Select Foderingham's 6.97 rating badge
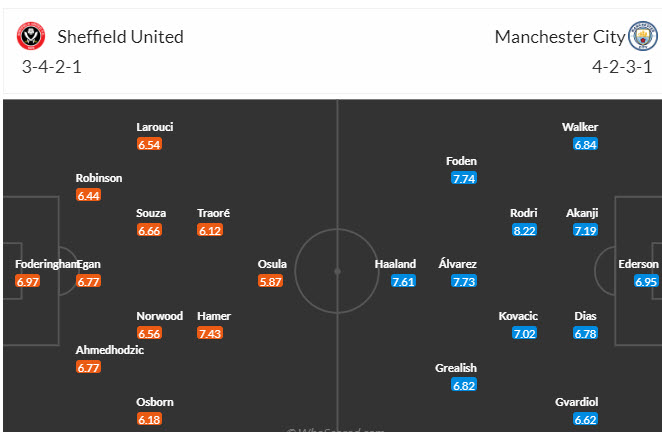This screenshot has width=662, height=432. [x=26, y=282]
